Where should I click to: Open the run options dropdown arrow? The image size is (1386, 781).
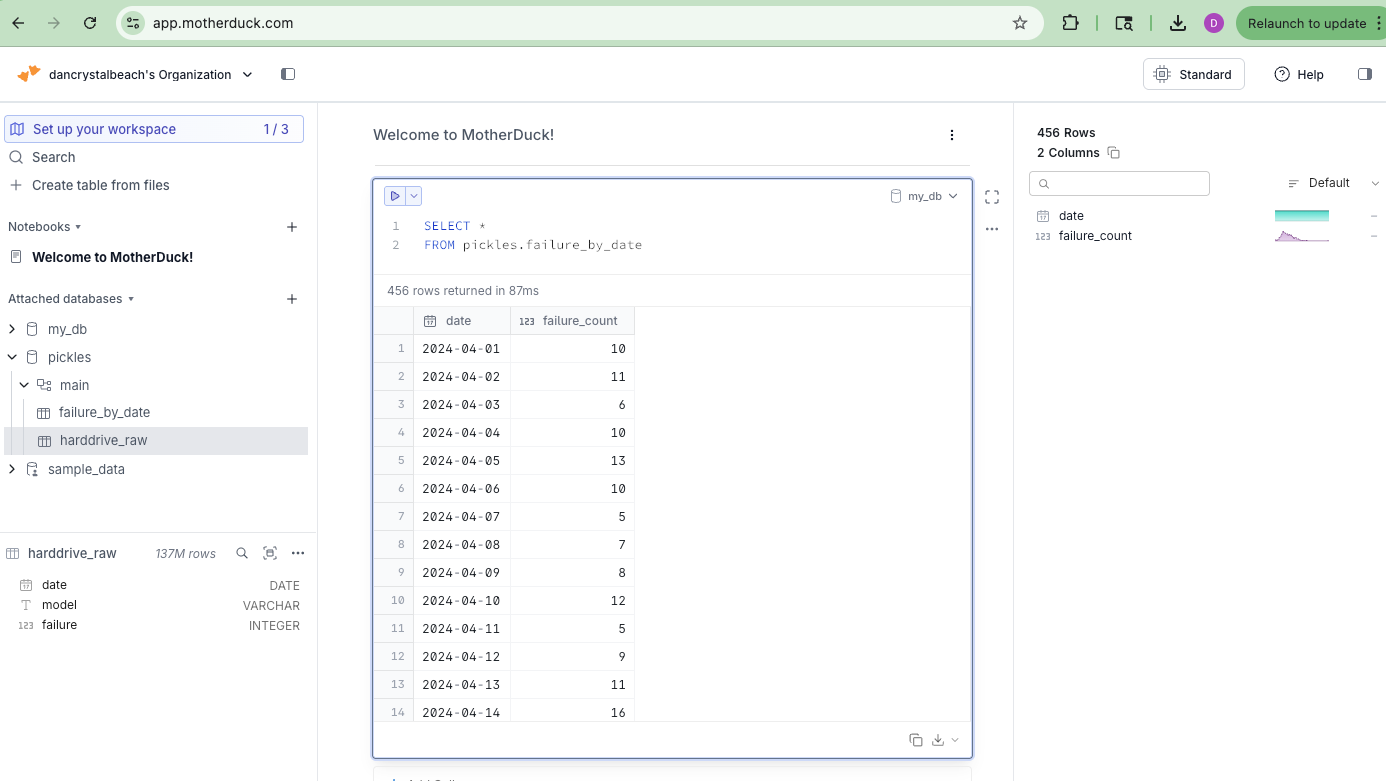pos(414,196)
